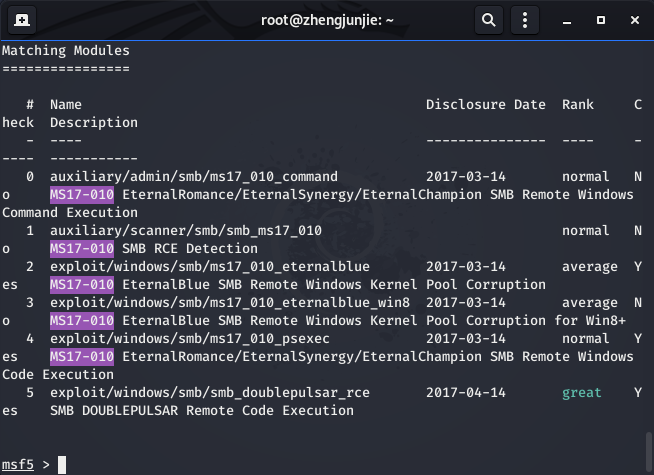The width and height of the screenshot is (654, 475).
Task: Click the Rank column header
Action: tap(578, 104)
